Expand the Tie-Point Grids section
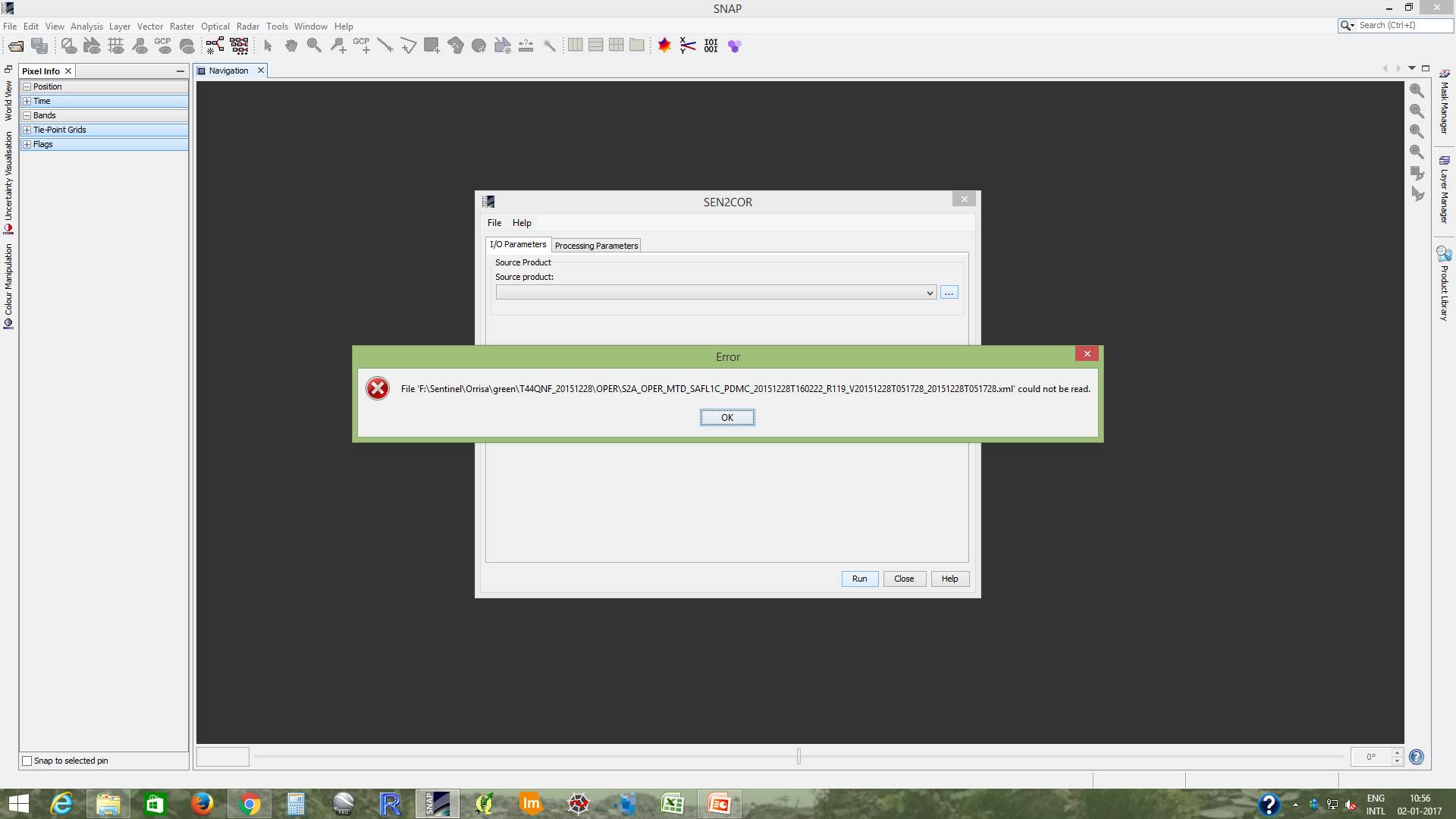Screen dimensions: 1456x819 coord(27,130)
